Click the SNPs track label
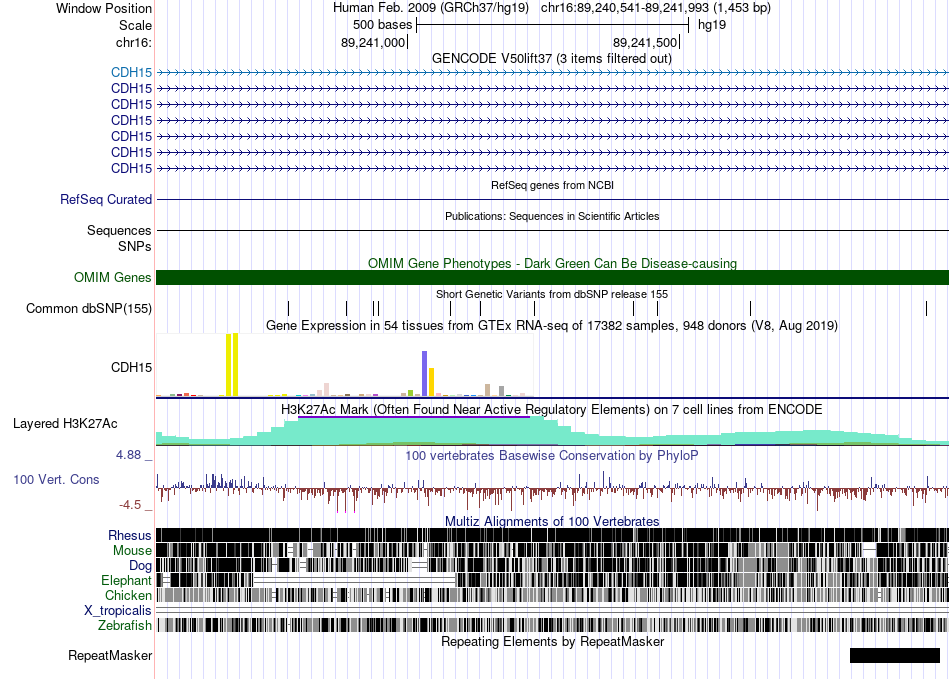This screenshot has width=950, height=679. (135, 247)
